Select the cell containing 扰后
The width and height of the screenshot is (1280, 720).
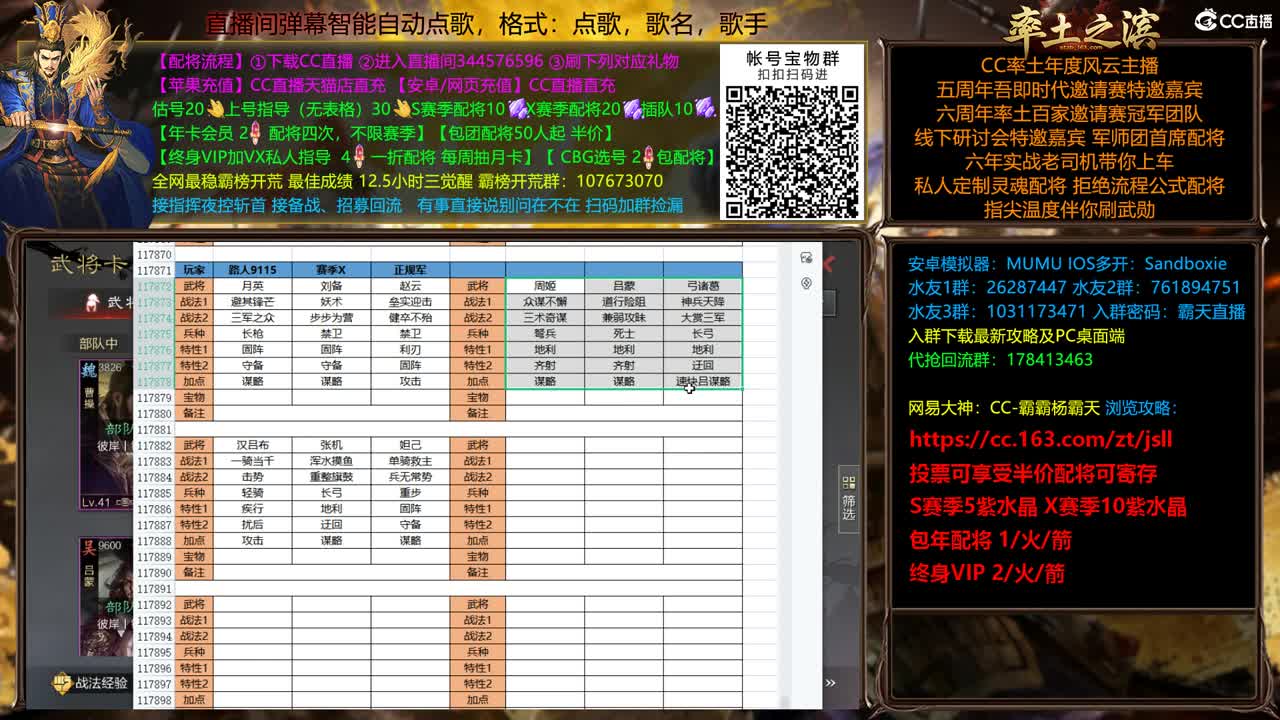pyautogui.click(x=252, y=525)
